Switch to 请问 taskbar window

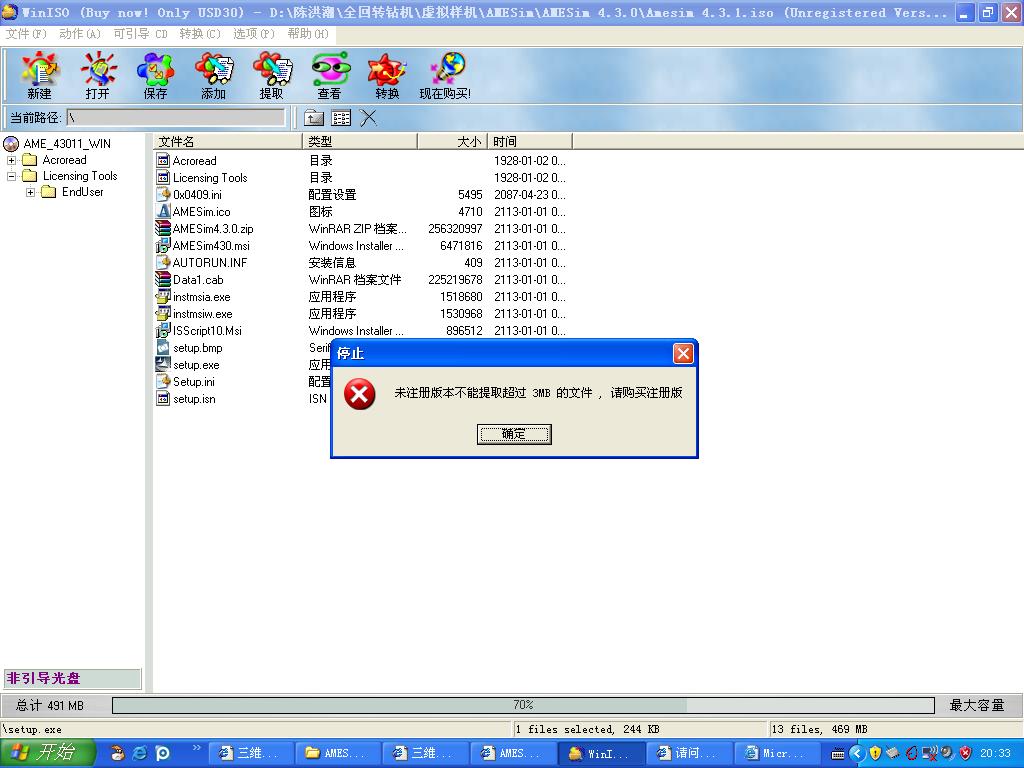(688, 753)
